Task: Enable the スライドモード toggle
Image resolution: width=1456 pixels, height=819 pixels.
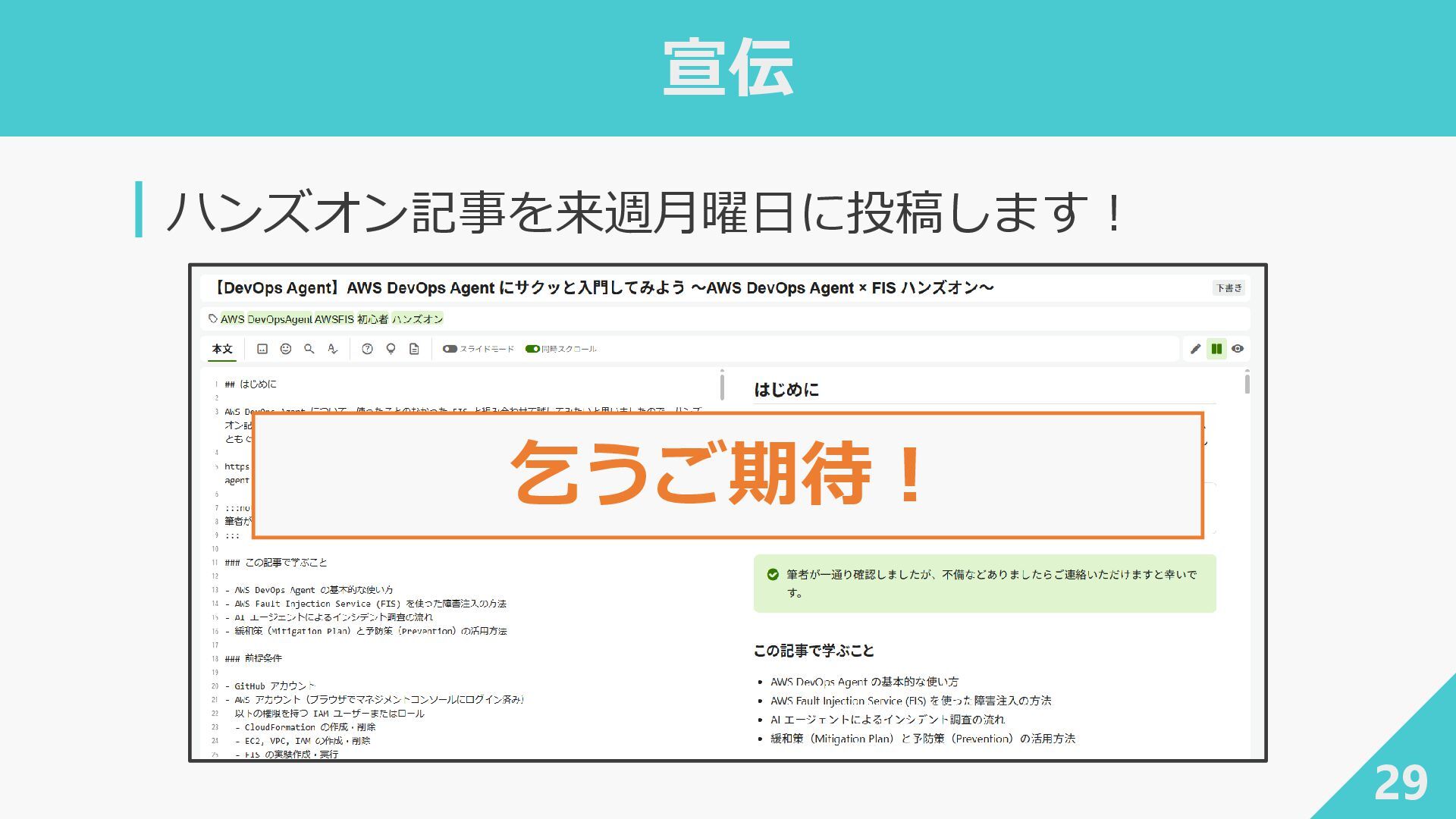Action: pyautogui.click(x=450, y=349)
